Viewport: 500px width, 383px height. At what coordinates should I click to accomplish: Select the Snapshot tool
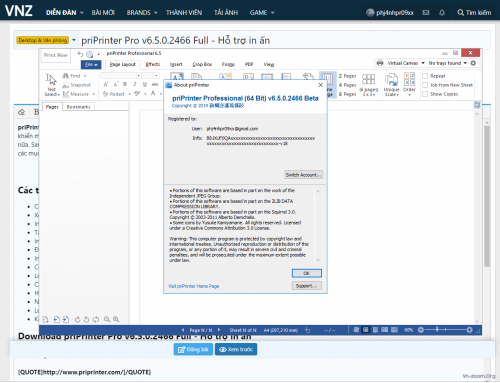pos(77,85)
